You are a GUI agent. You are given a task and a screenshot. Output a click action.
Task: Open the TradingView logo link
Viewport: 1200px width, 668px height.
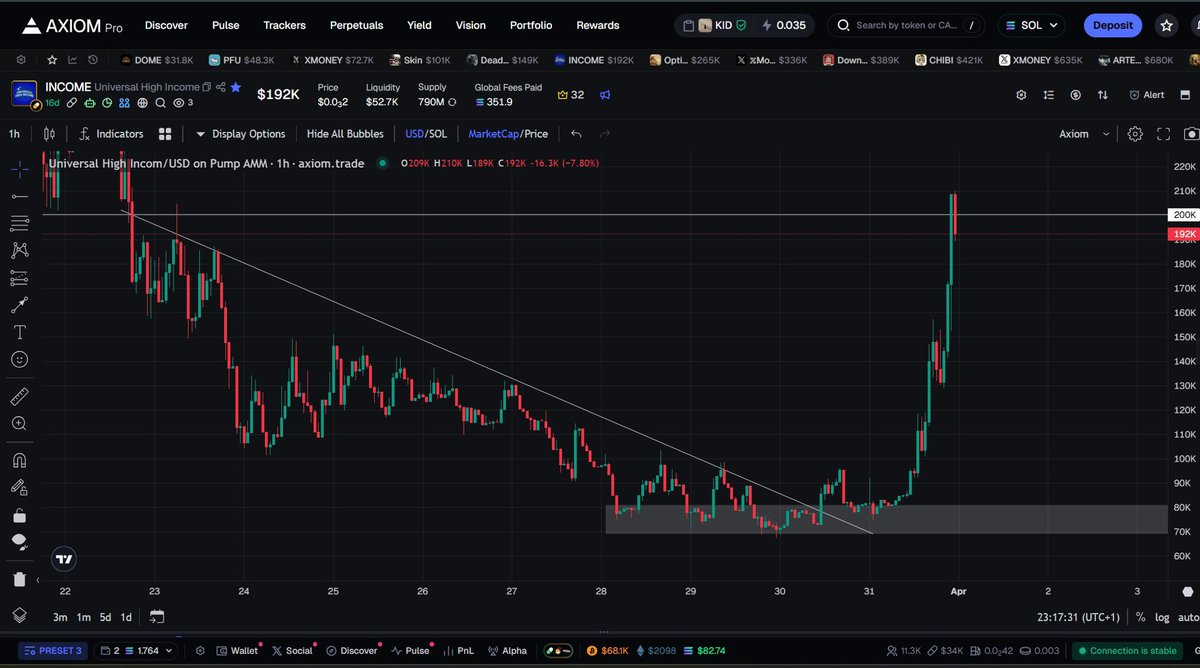click(x=63, y=560)
